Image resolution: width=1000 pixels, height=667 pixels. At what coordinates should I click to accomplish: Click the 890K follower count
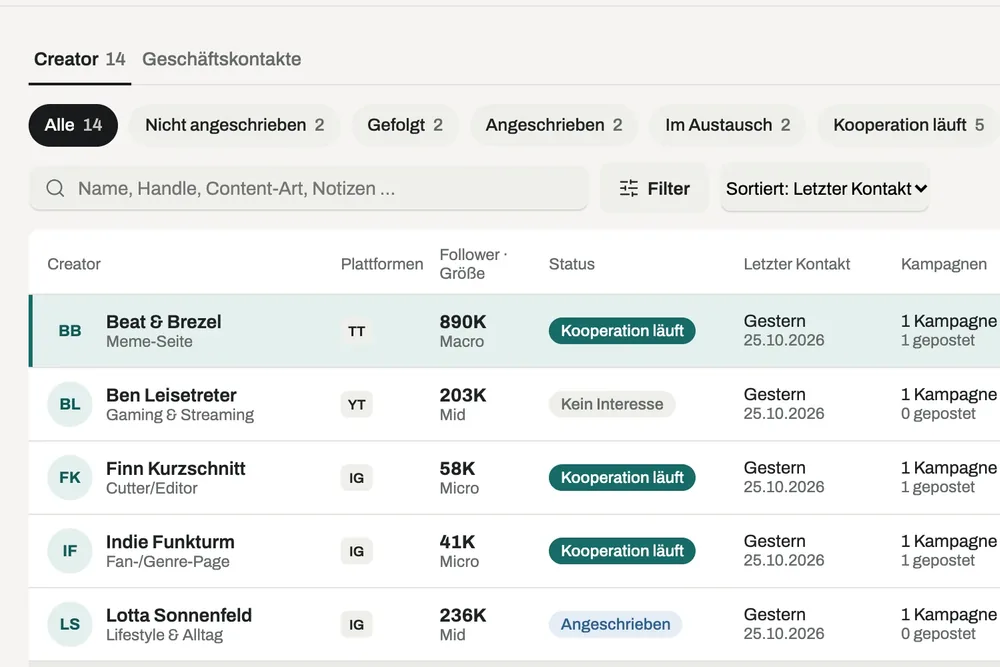click(463, 321)
